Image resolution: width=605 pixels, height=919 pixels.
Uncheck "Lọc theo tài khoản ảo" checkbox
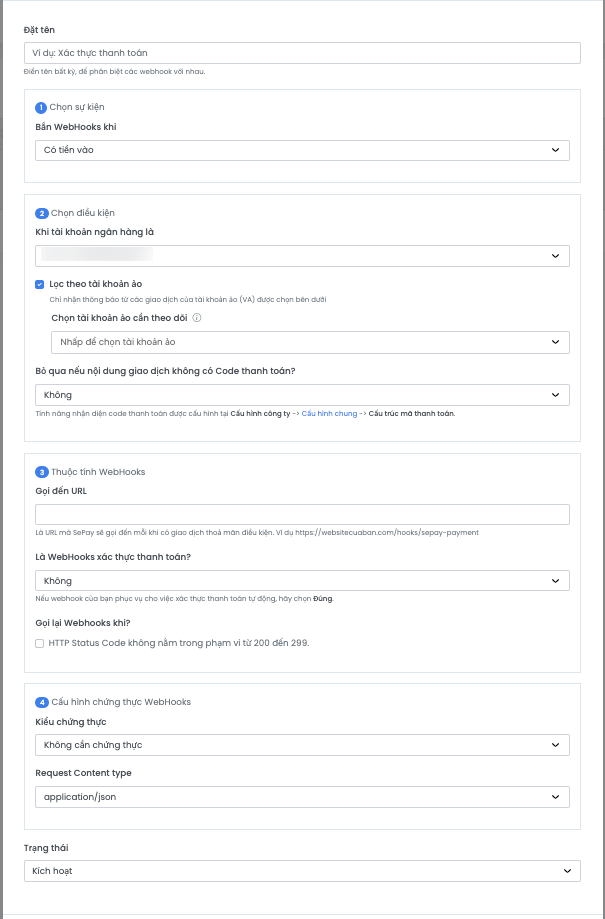pos(39,284)
